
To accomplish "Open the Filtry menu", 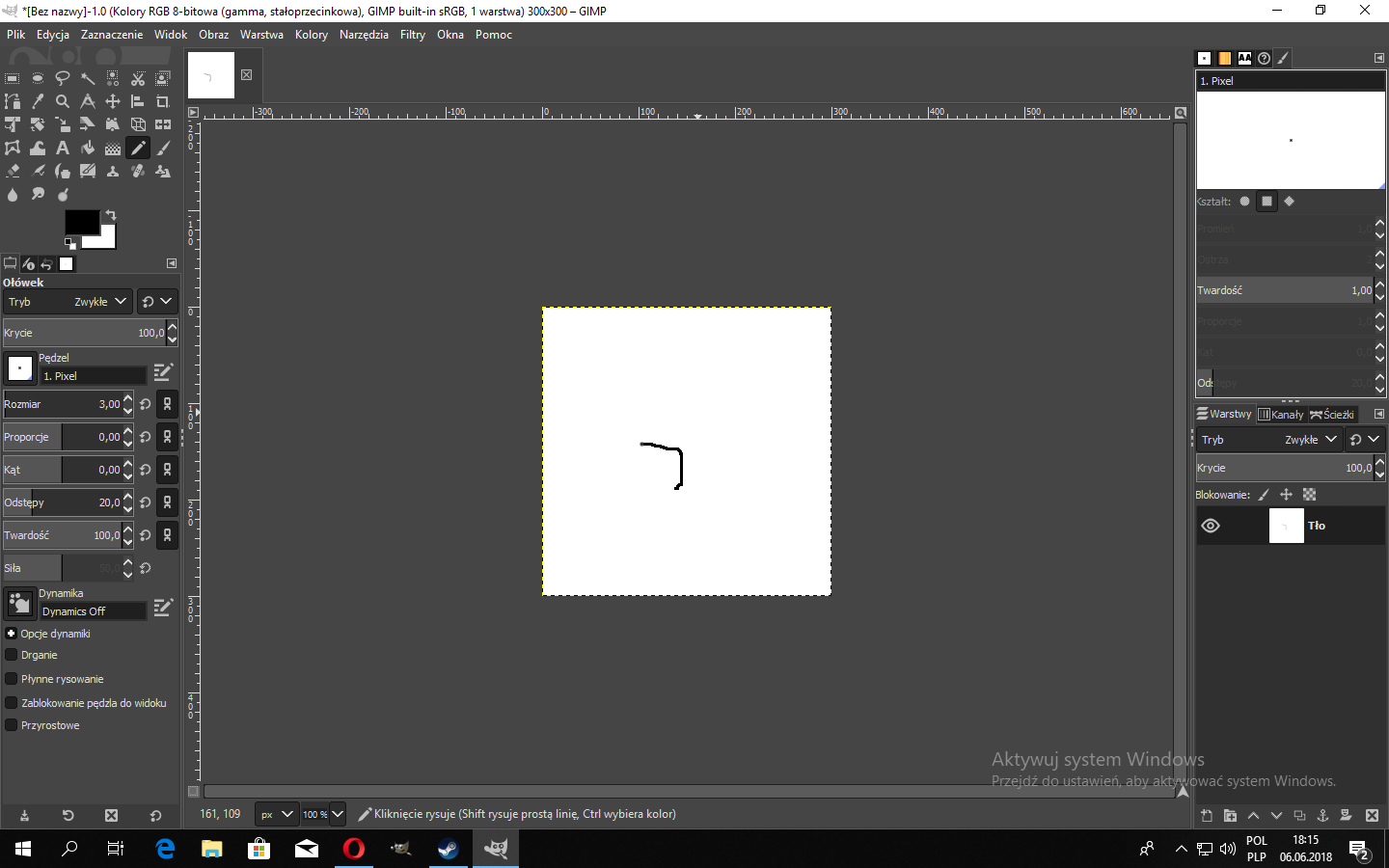I will pos(412,35).
